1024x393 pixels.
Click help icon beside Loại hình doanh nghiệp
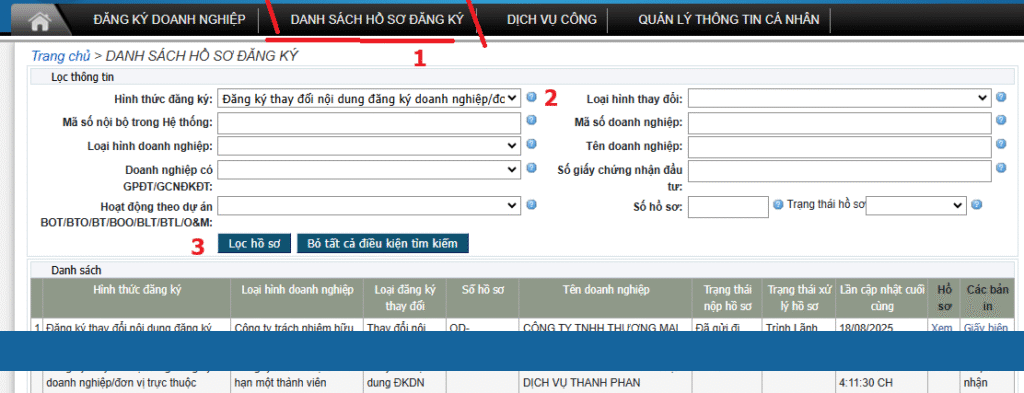click(532, 144)
